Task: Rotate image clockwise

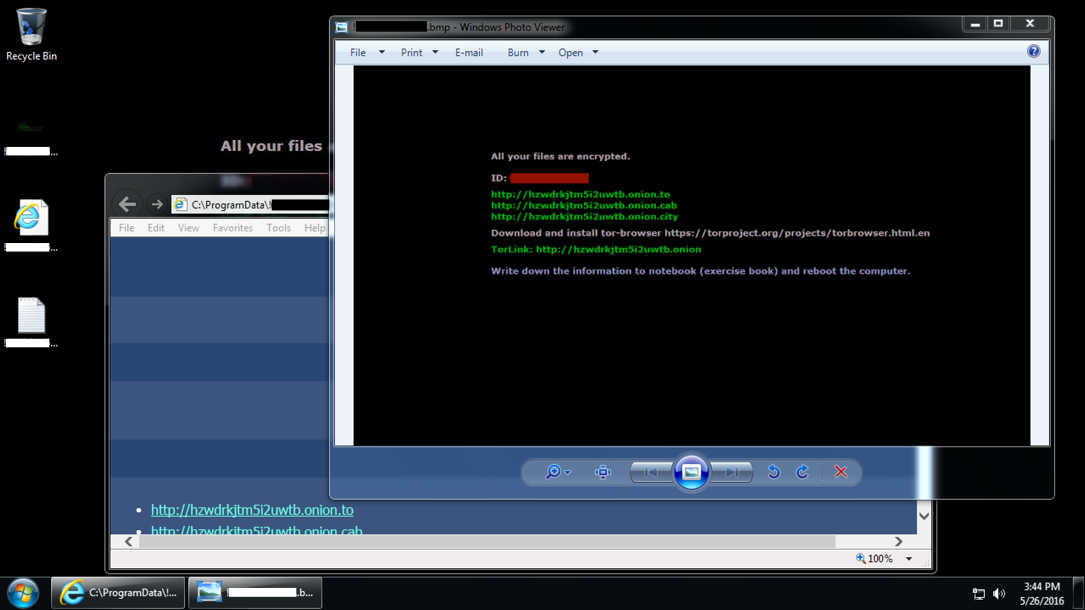Action: point(802,472)
